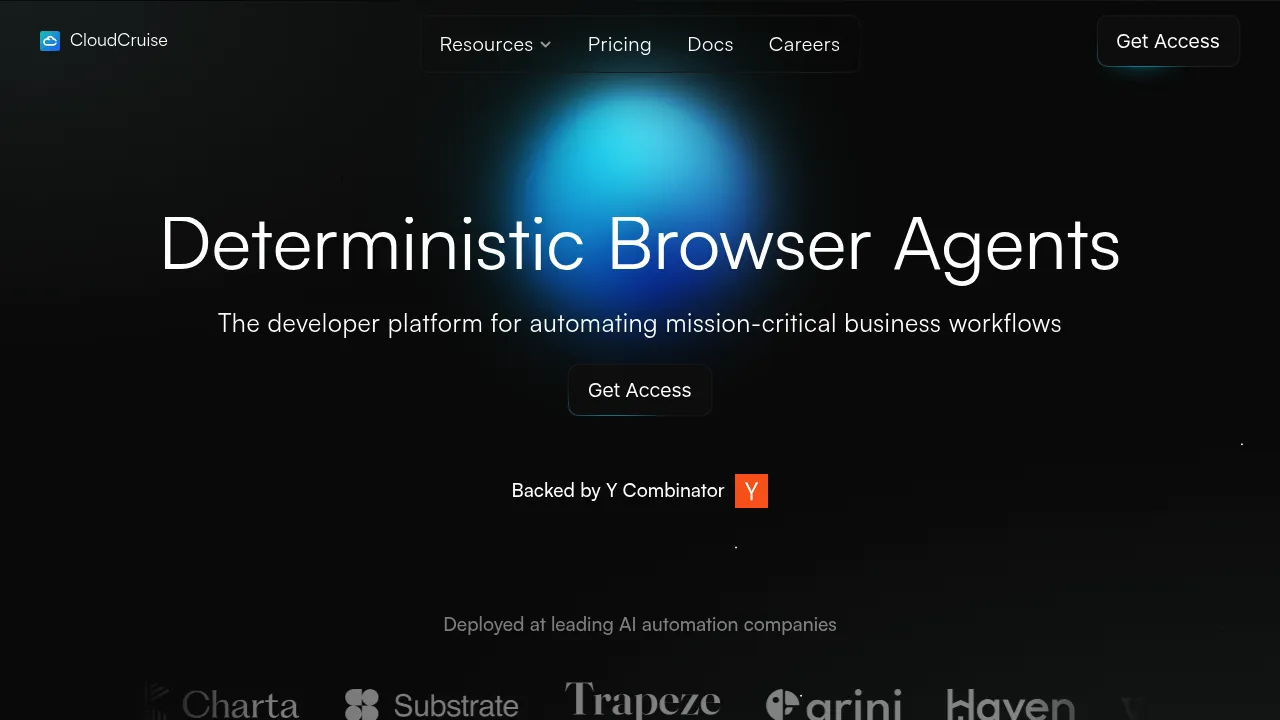
Task: Open the Docs link in navigation
Action: (x=710, y=44)
